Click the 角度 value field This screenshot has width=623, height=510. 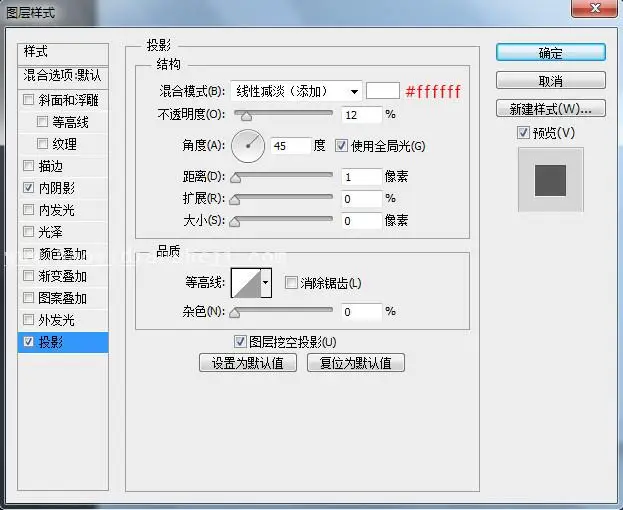290,146
